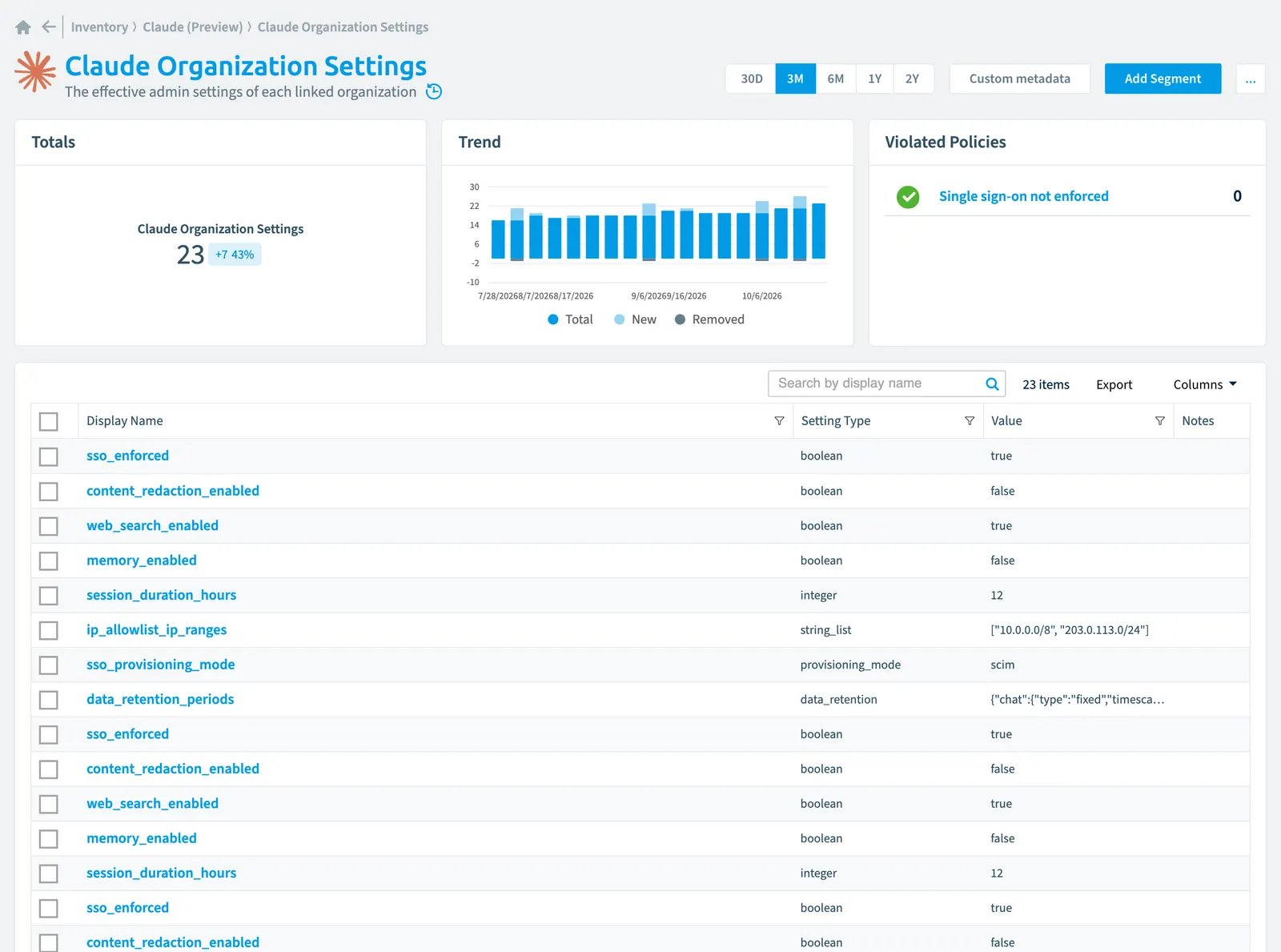Toggle the Total legend swatch
The image size is (1281, 952).
(552, 319)
